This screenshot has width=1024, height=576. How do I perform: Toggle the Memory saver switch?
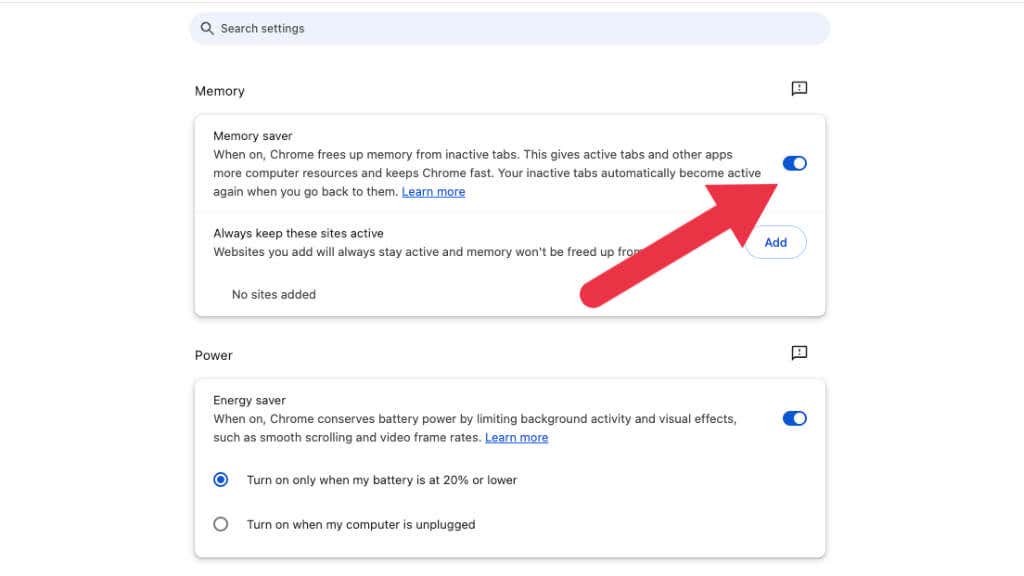click(794, 164)
